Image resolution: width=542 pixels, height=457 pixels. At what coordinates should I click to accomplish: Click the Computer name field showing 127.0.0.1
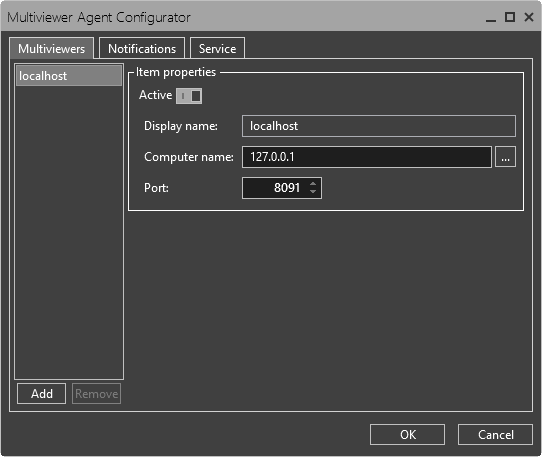pyautogui.click(x=367, y=157)
